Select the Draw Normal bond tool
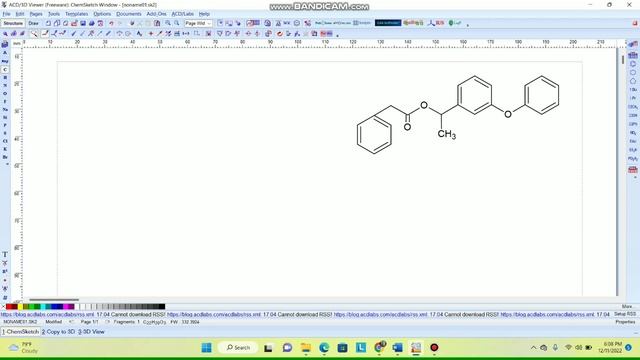640x360 pixels. coord(45,33)
